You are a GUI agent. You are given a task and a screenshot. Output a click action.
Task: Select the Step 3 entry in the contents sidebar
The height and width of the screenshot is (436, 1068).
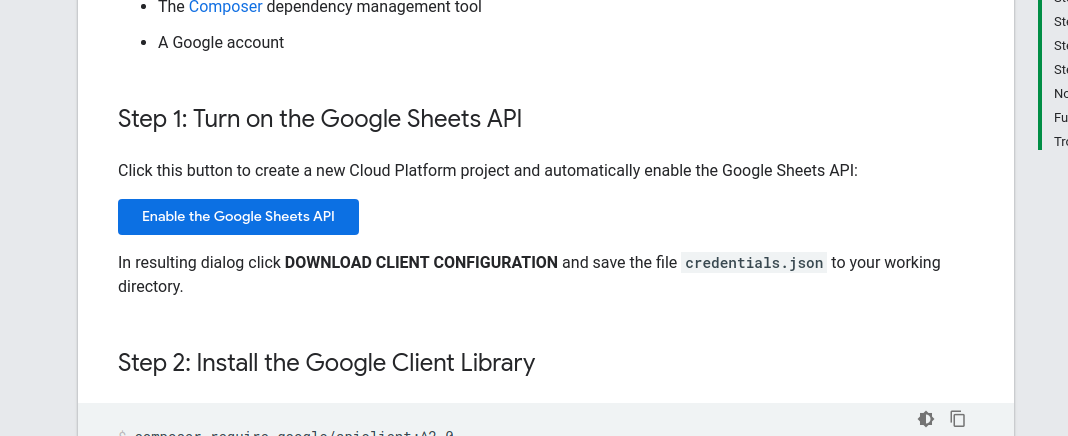click(1060, 46)
